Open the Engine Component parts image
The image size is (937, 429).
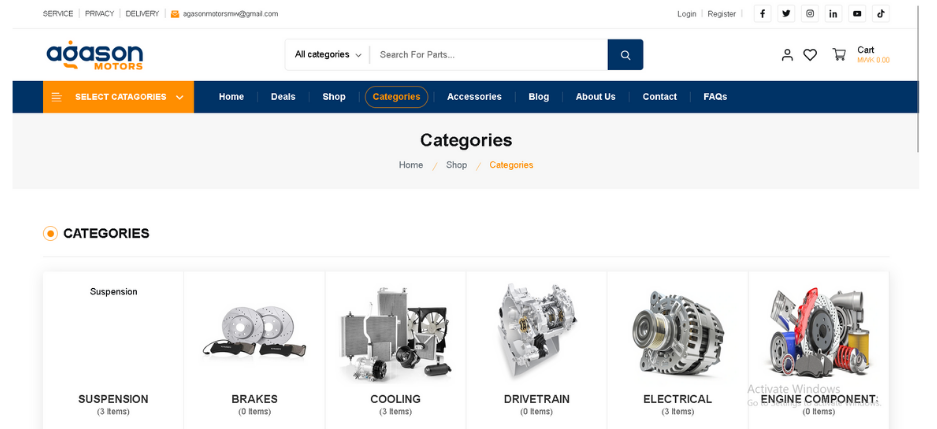coord(819,332)
